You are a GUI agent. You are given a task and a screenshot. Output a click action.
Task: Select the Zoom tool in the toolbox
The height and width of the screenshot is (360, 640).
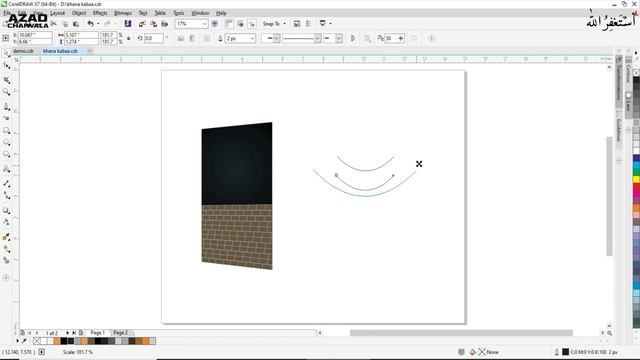6,92
